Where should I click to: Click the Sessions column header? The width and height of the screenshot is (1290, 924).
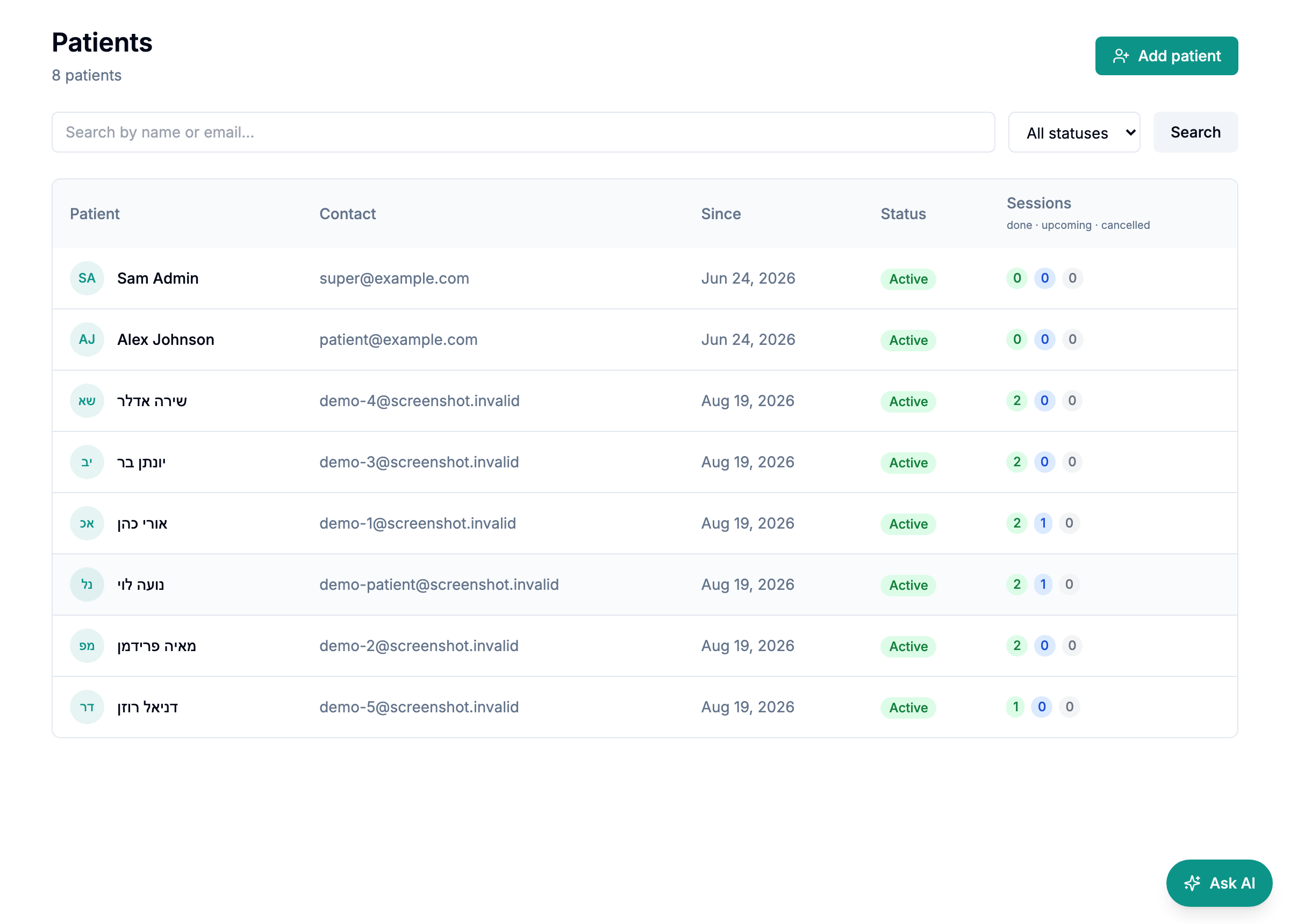tap(1038, 203)
